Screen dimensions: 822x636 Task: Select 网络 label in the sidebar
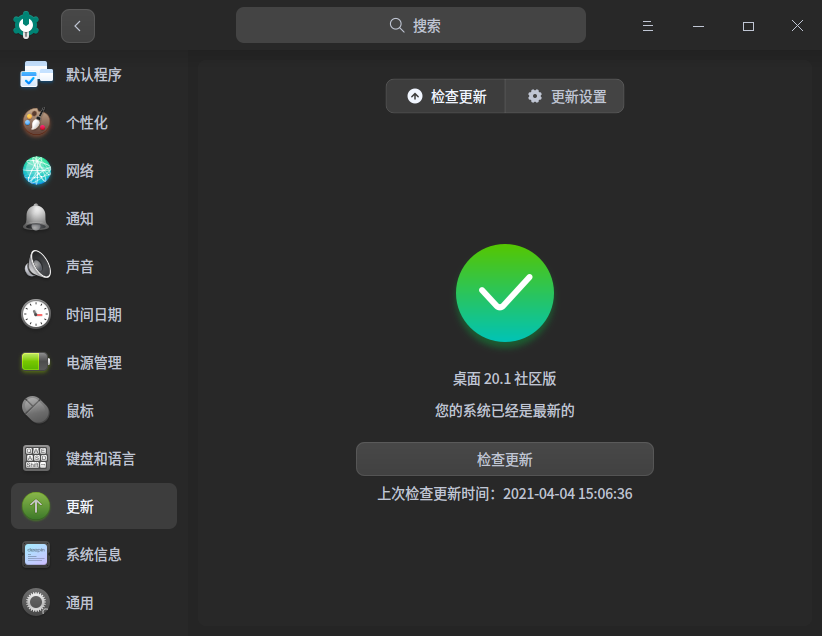(x=80, y=170)
